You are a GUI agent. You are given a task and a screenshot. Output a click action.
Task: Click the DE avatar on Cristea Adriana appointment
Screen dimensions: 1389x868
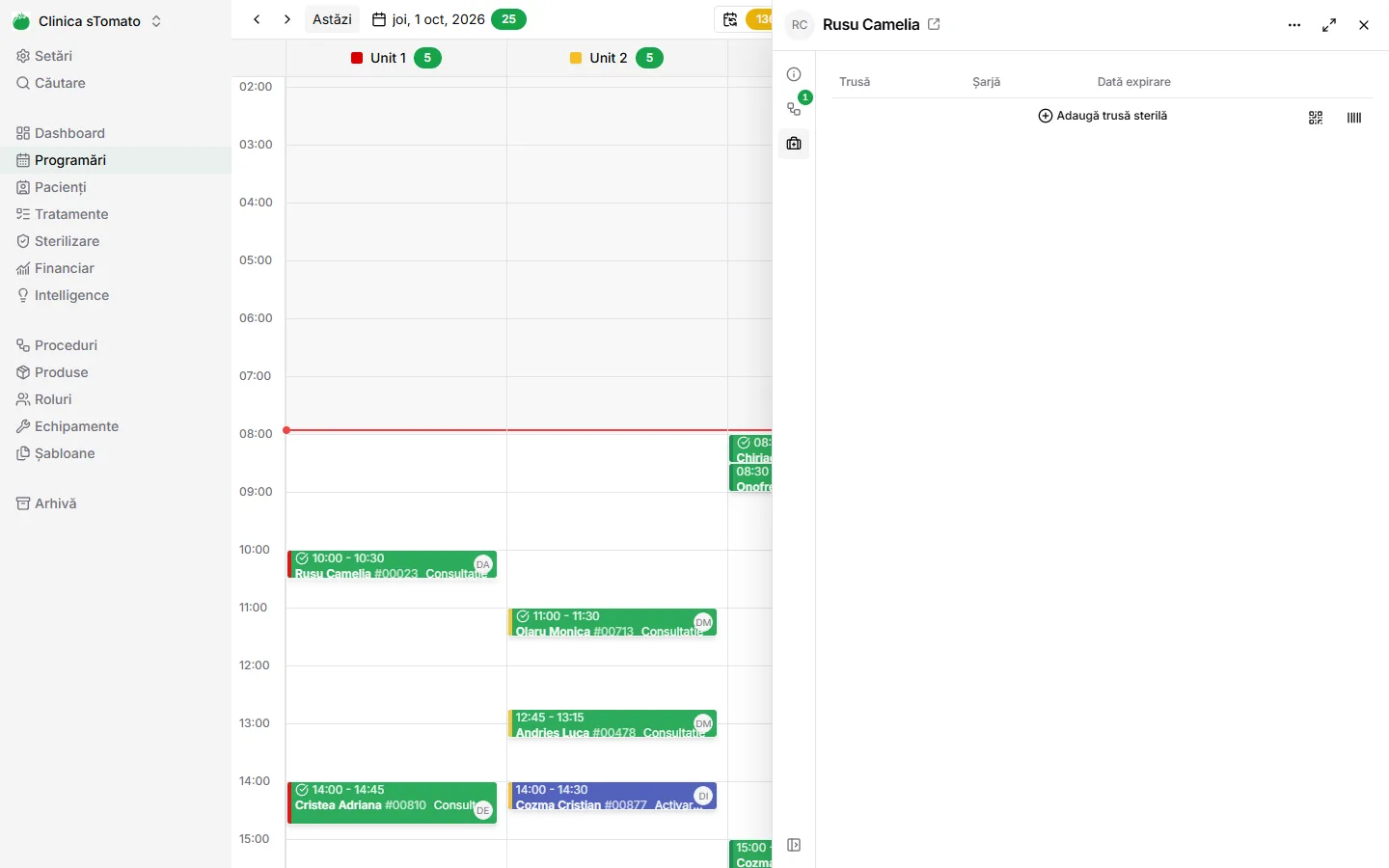coord(483,811)
